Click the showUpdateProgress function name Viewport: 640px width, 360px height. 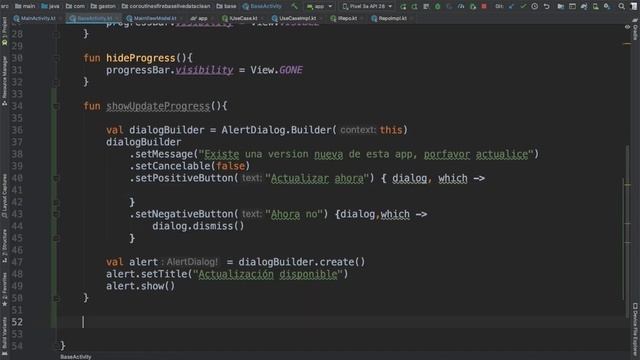[x=158, y=106]
